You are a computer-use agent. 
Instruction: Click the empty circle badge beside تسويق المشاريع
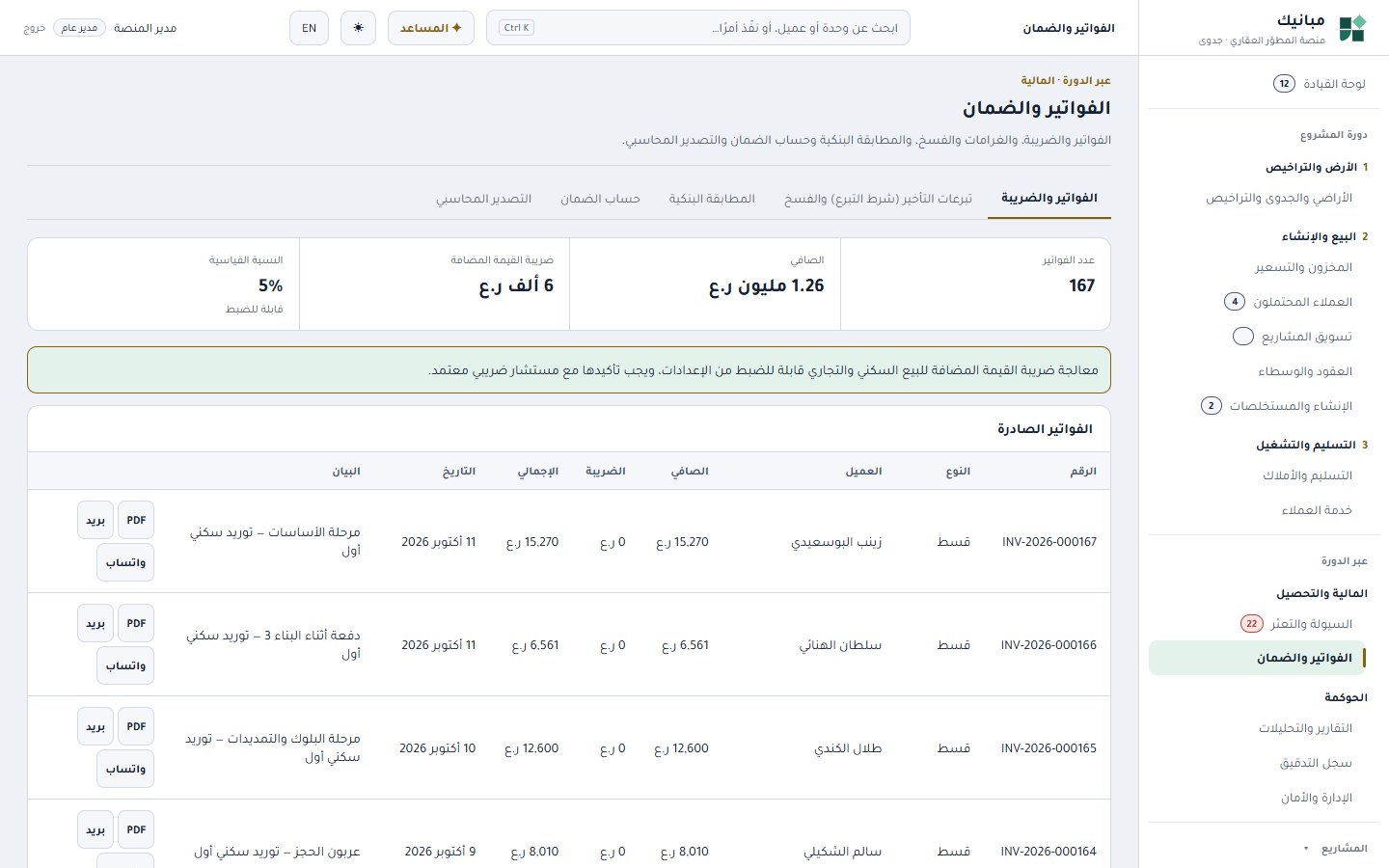[x=1243, y=337]
